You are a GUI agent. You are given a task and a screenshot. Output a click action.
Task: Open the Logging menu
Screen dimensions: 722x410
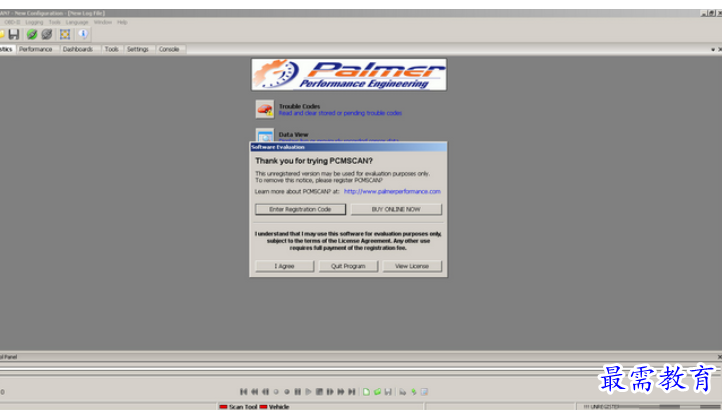click(34, 22)
